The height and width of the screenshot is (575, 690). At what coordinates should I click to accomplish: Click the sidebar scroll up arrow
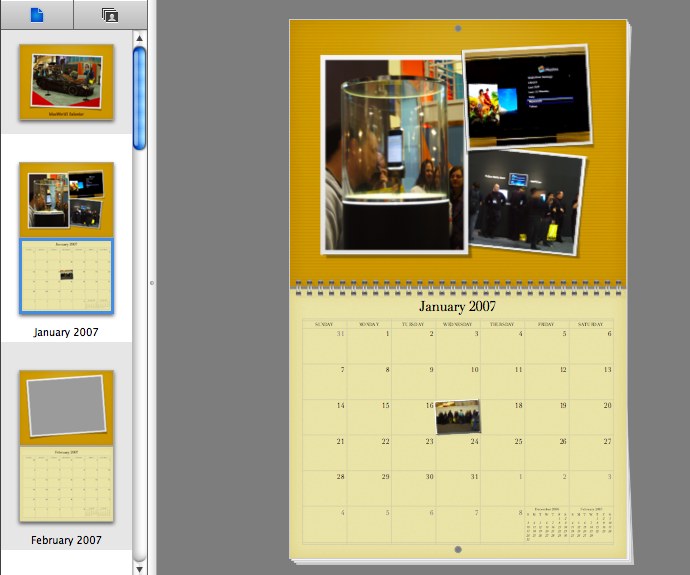pyautogui.click(x=139, y=38)
